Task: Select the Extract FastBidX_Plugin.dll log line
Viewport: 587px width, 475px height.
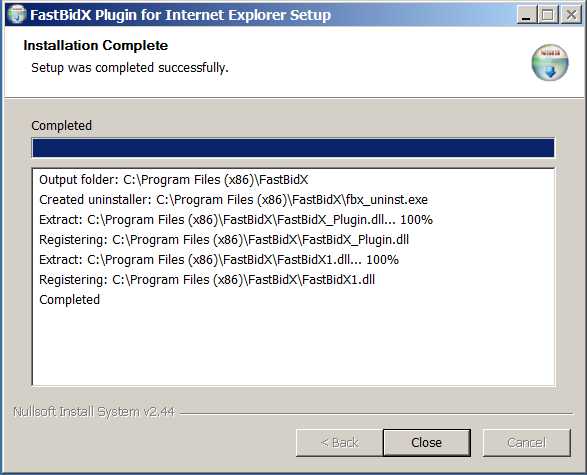Action: (x=236, y=219)
